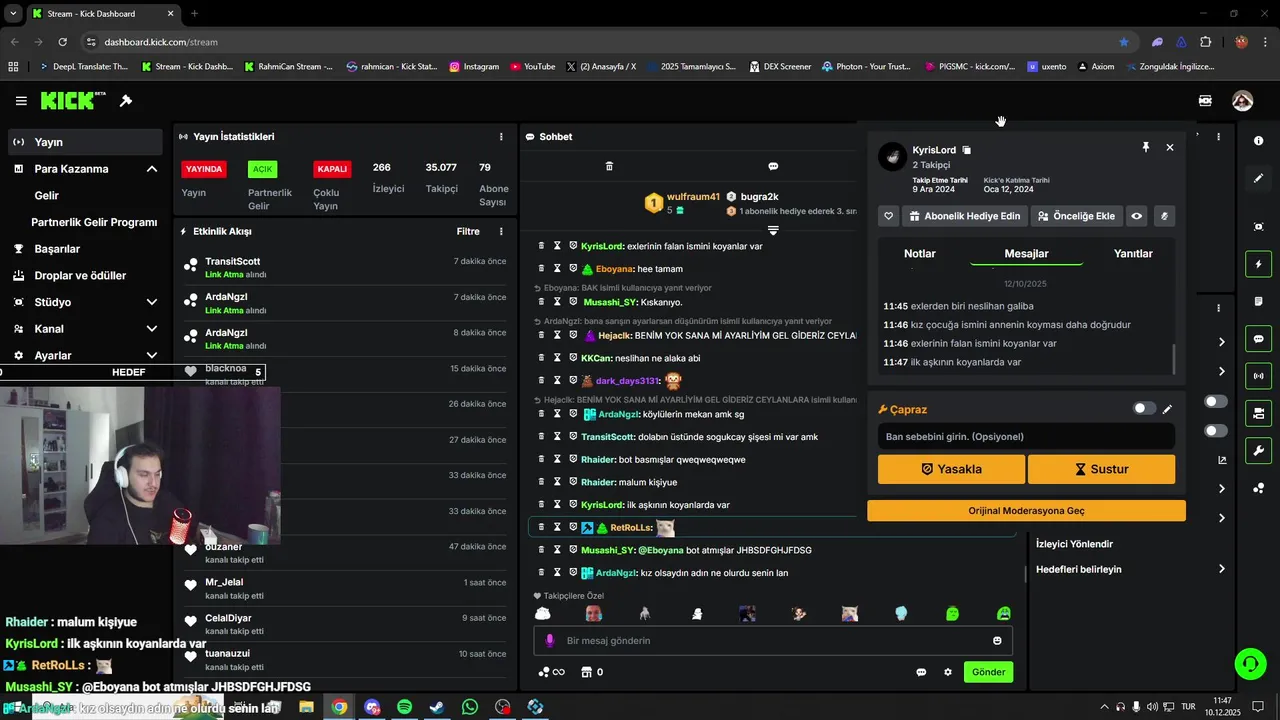The width and height of the screenshot is (1280, 720).
Task: Toggle the chat panel icon in right sidebar
Action: tap(1258, 339)
